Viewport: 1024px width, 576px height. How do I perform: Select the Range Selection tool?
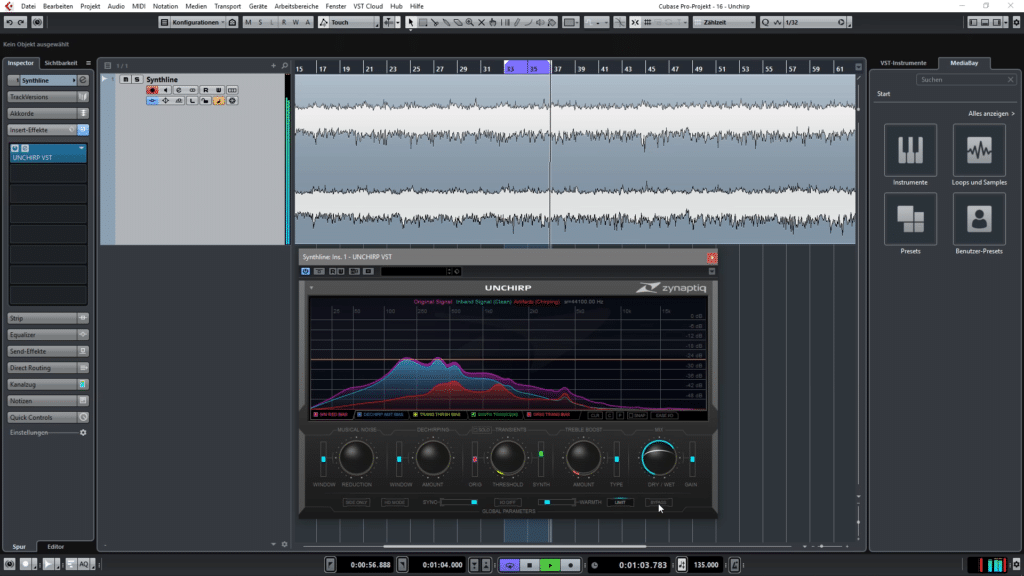(x=423, y=22)
